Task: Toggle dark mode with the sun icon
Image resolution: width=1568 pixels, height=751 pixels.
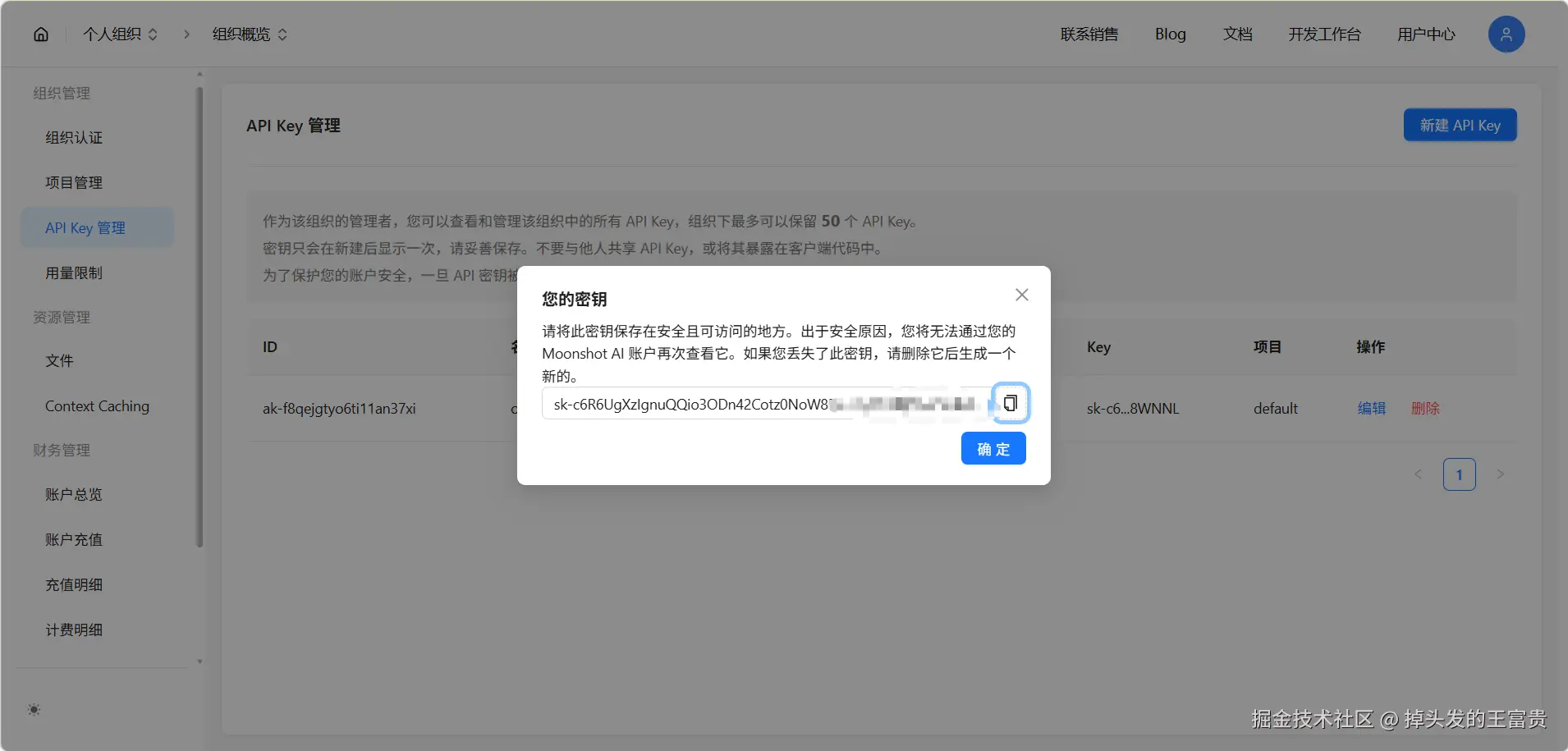Action: pos(34,709)
